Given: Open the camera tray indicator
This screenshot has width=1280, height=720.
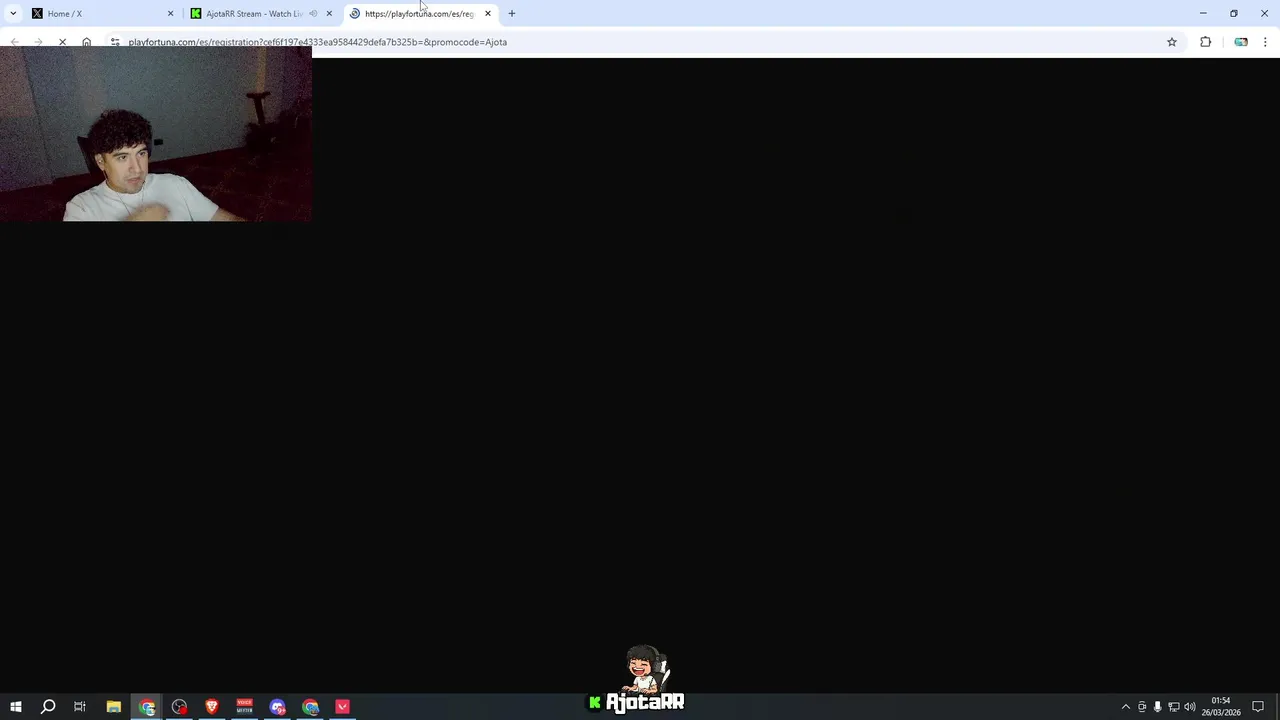Looking at the screenshot, I should click(x=1142, y=707).
